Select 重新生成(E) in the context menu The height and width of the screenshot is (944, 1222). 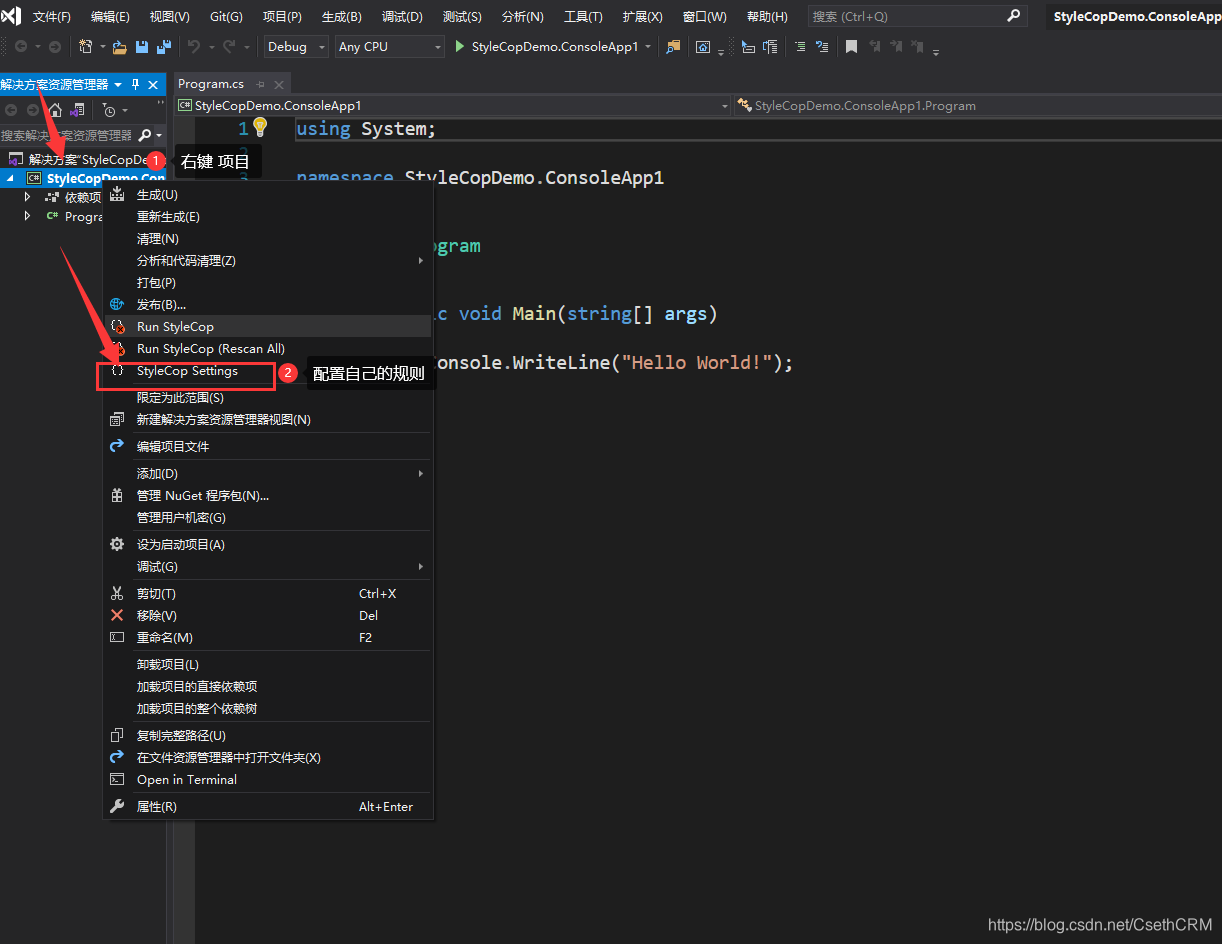268,217
